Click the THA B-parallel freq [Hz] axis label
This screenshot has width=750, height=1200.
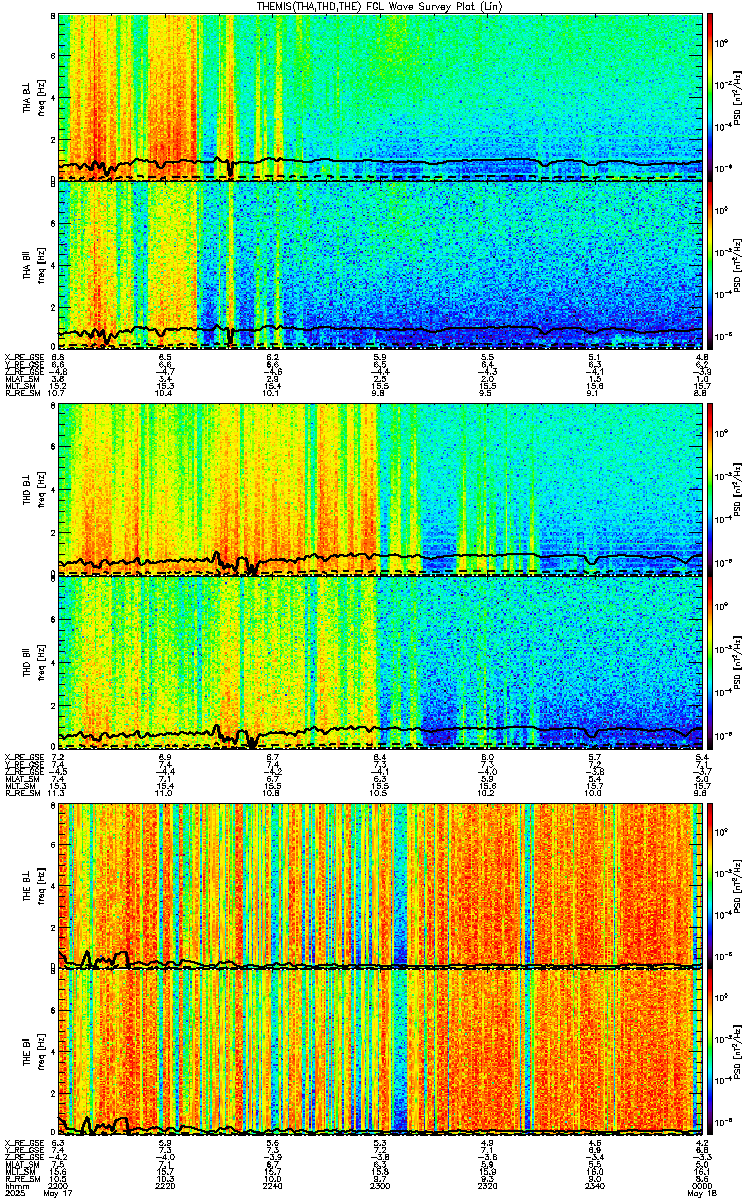click(x=41, y=265)
